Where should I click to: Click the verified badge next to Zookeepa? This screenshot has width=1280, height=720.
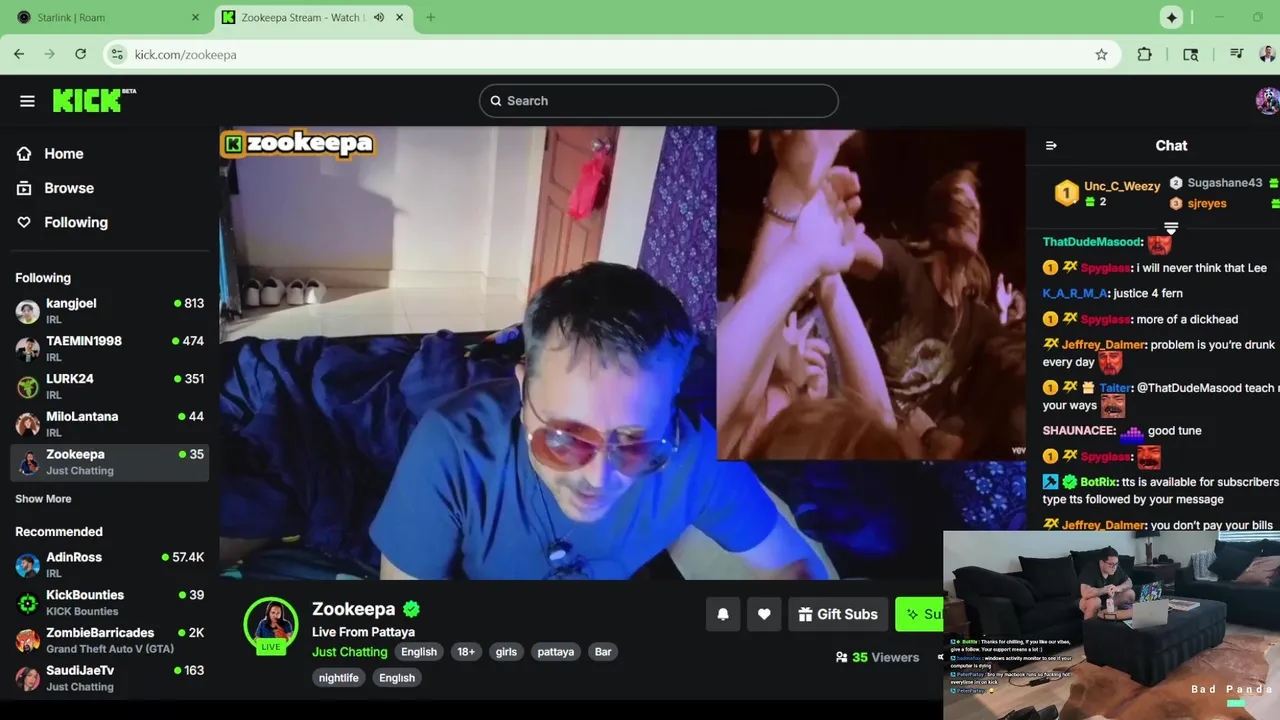(411, 609)
